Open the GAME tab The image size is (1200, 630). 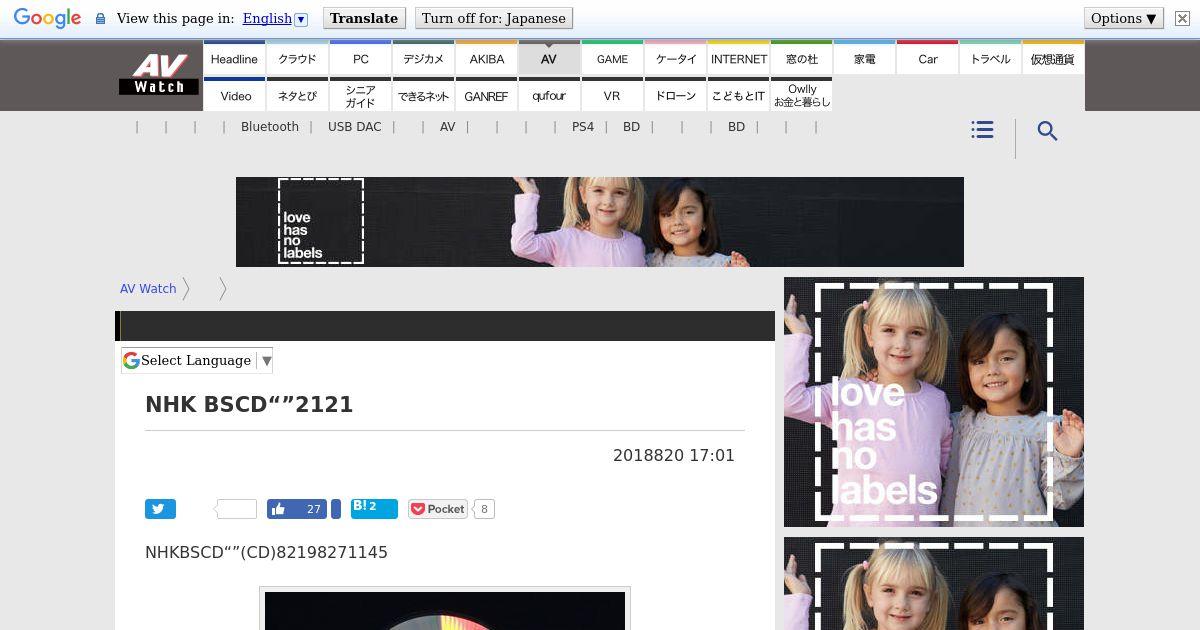click(x=612, y=58)
